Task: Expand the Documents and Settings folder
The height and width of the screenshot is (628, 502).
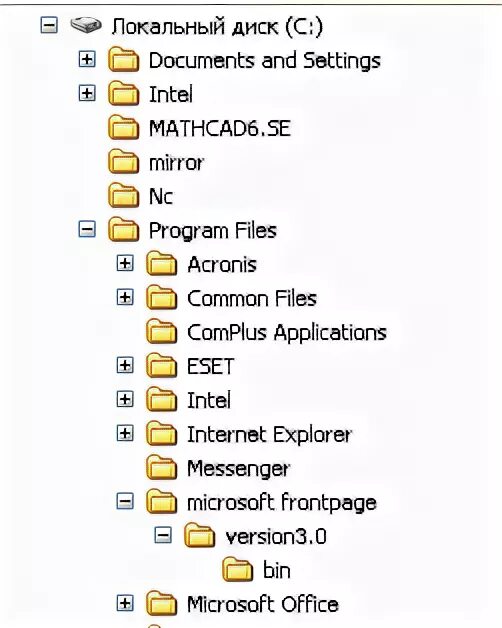Action: [x=87, y=60]
